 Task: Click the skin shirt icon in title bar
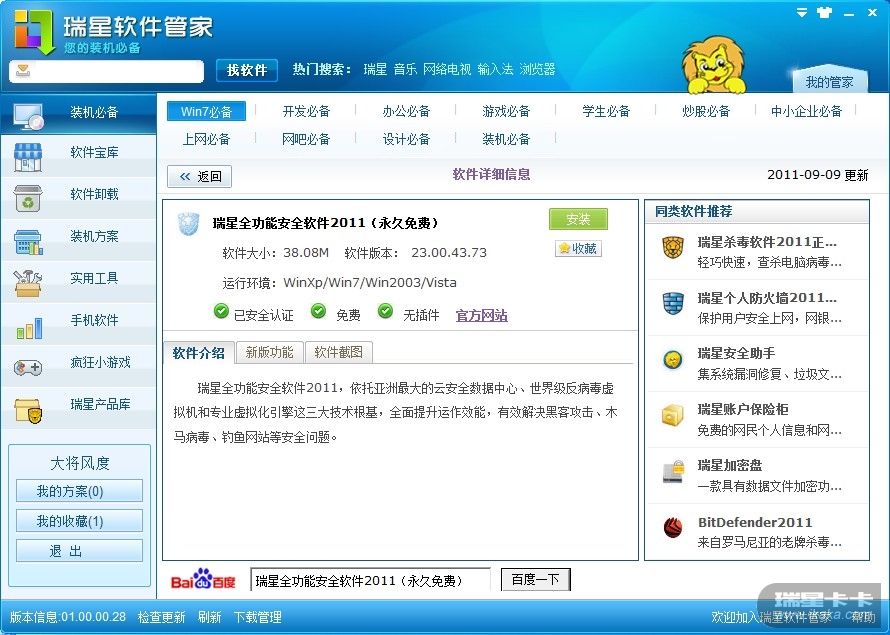click(824, 12)
